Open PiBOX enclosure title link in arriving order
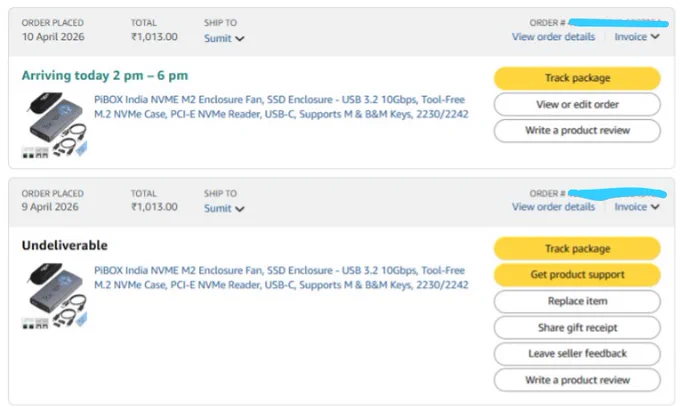Viewport: 680px width, 406px height. coord(281,107)
